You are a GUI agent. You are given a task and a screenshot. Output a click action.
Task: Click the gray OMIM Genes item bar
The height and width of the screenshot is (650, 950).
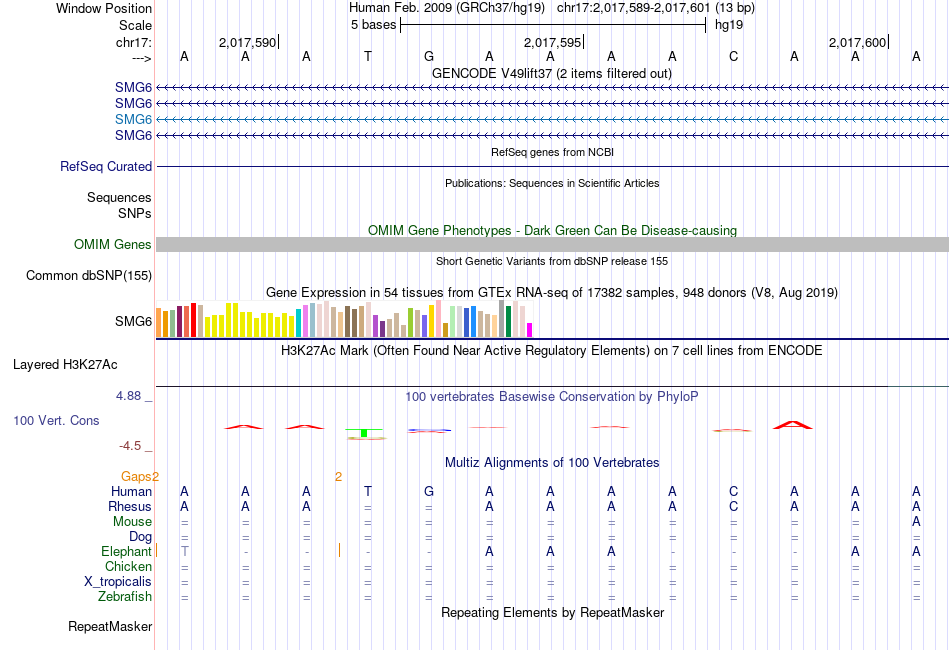(x=552, y=245)
